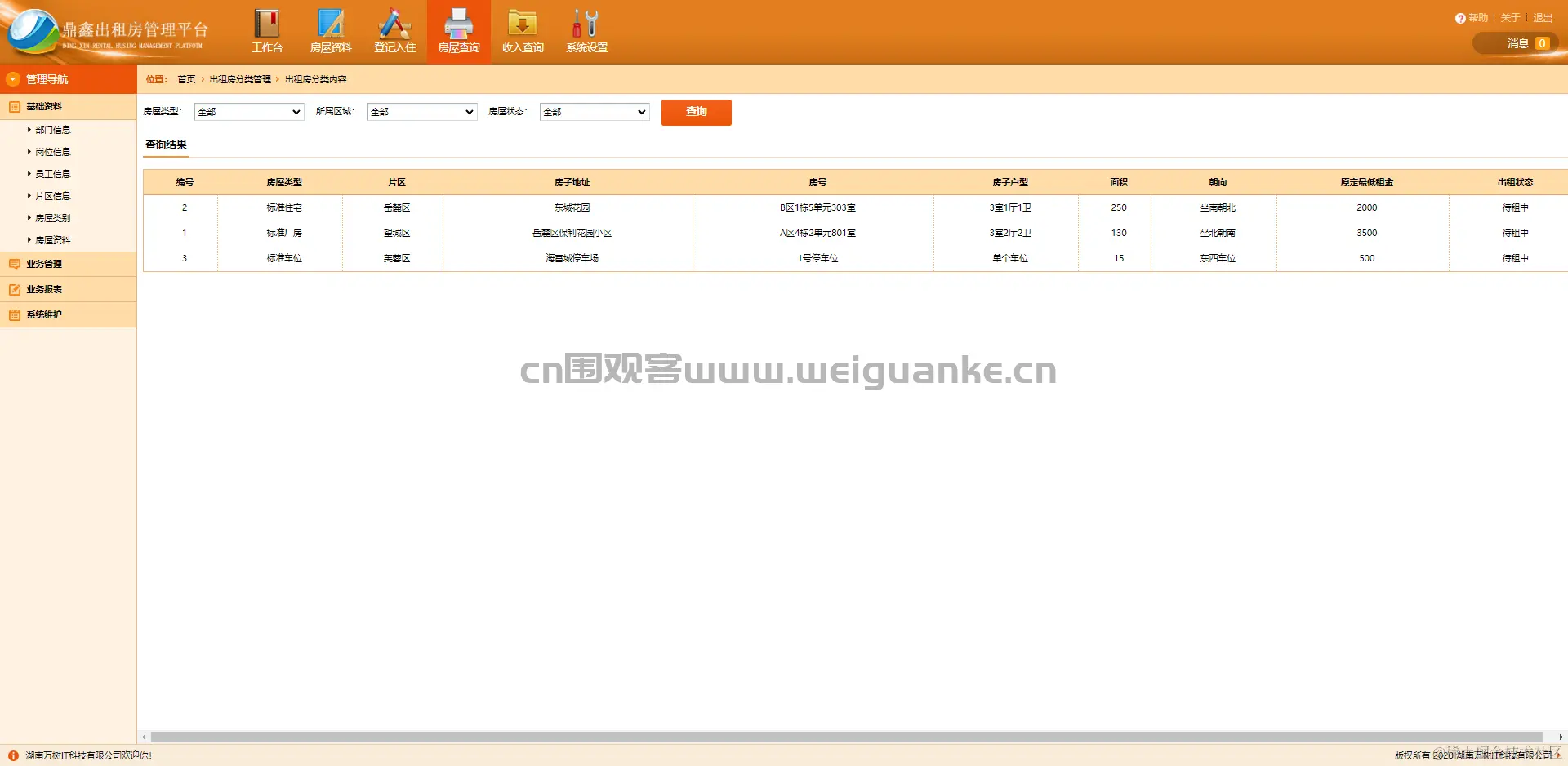
Task: Click the A区4栋2单元801室 cell
Action: 817,233
